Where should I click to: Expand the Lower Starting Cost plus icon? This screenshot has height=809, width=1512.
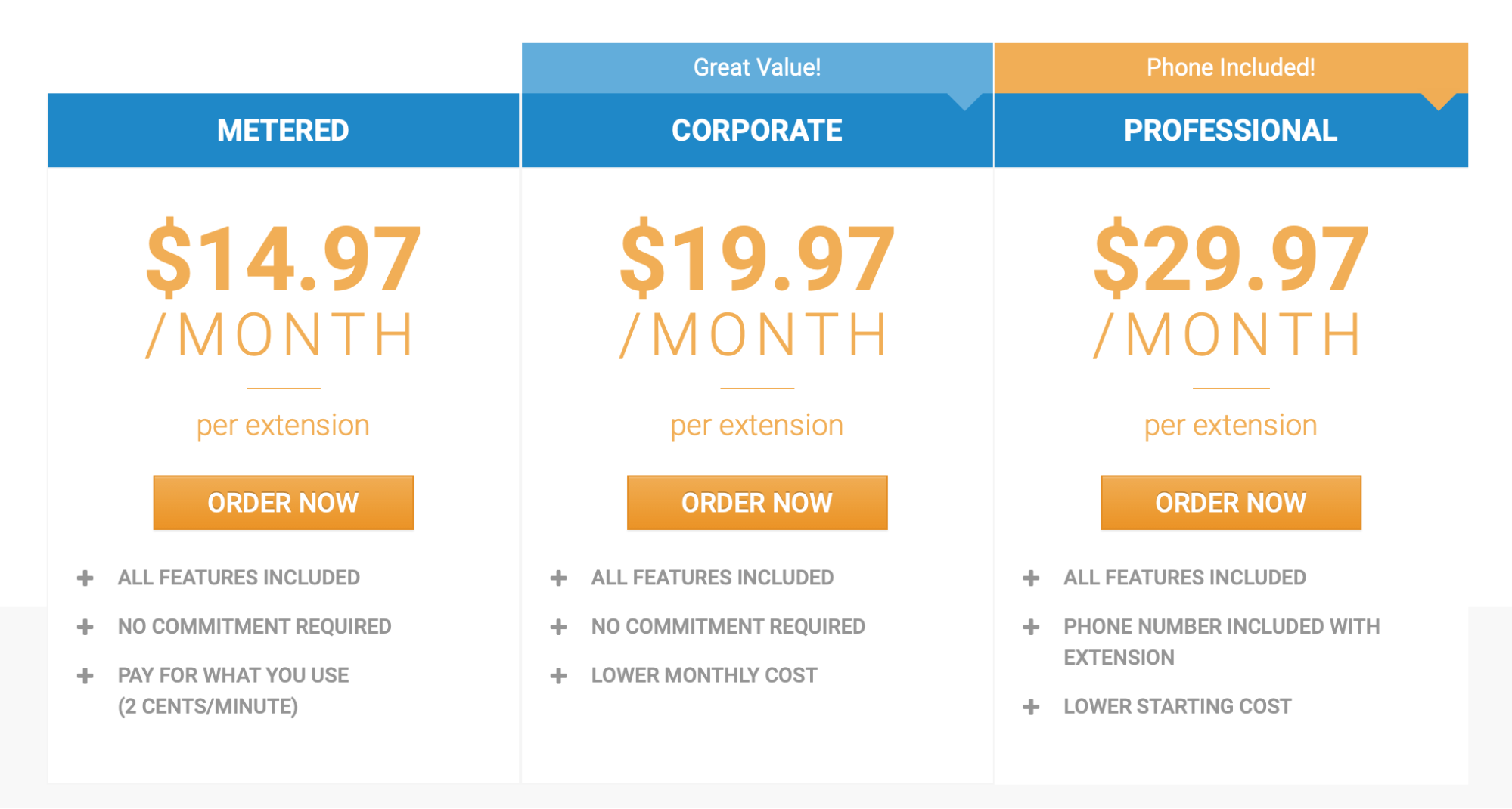1031,707
